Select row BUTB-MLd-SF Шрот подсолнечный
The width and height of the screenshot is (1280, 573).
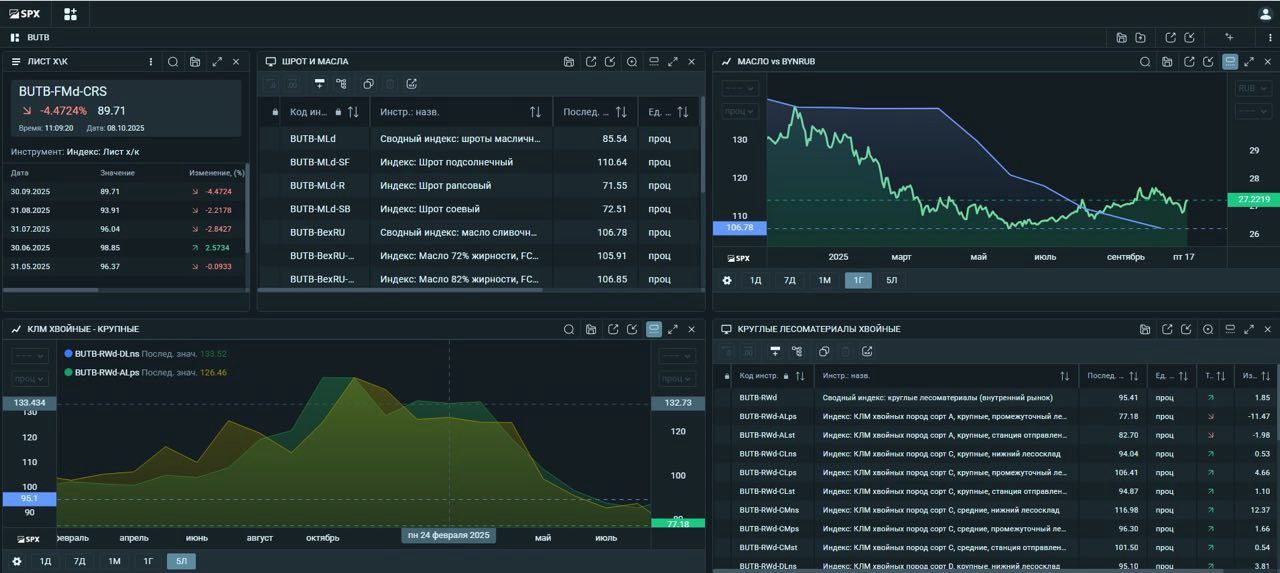pos(480,162)
